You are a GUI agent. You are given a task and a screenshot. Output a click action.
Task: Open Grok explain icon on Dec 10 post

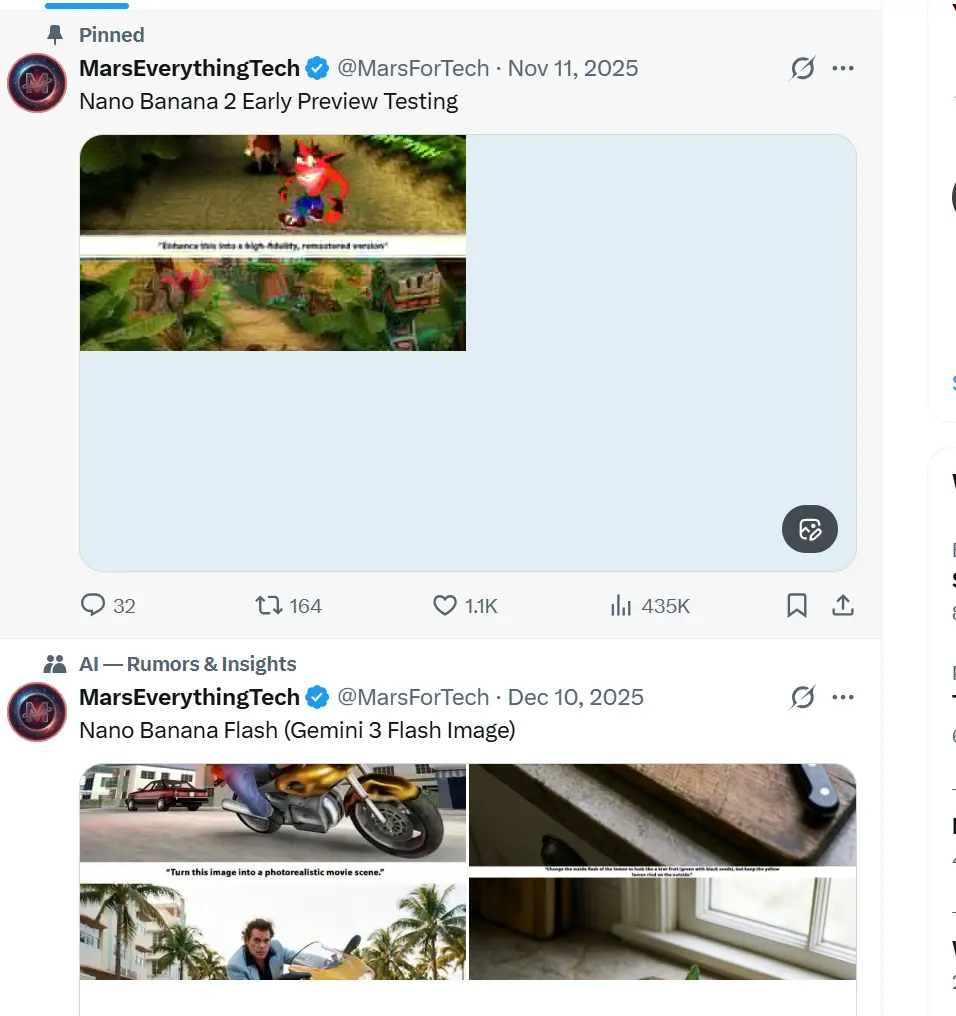(802, 698)
